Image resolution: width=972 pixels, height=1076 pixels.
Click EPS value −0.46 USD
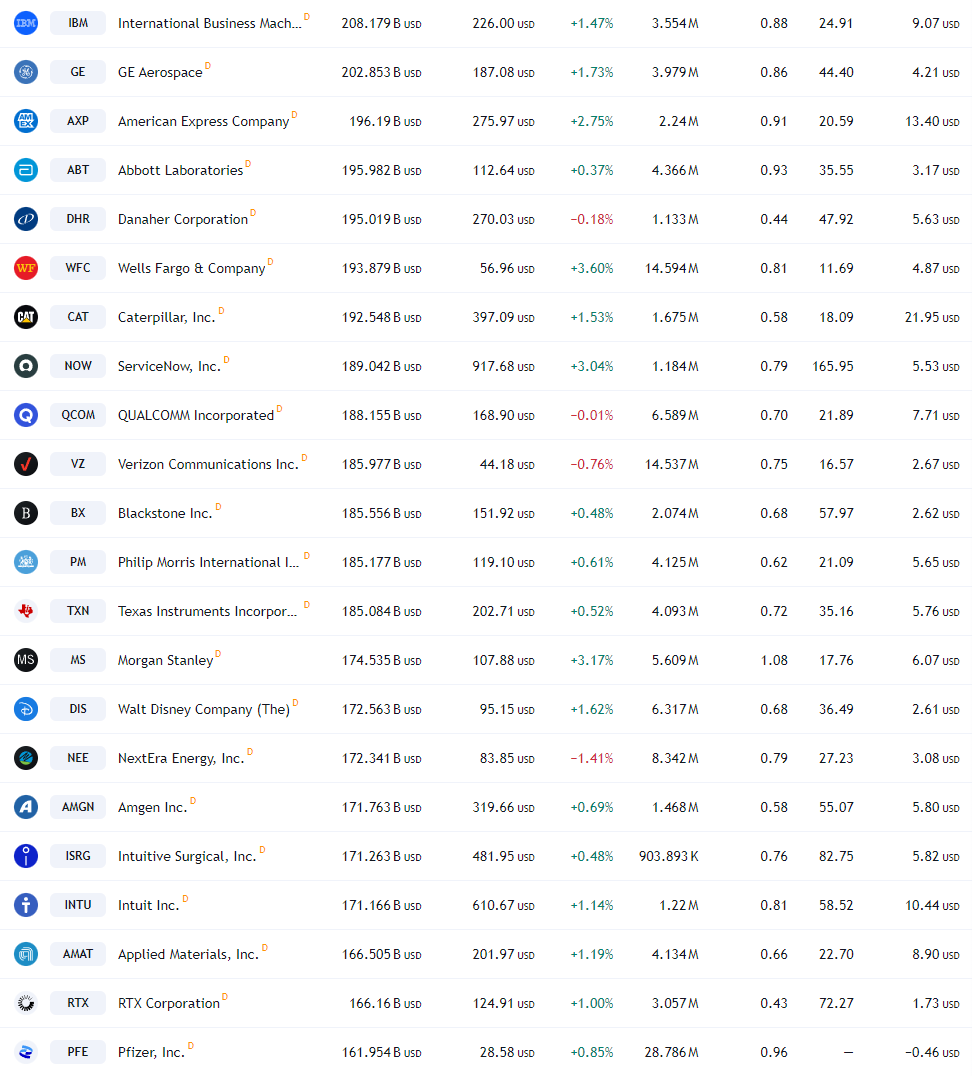click(x=932, y=1052)
